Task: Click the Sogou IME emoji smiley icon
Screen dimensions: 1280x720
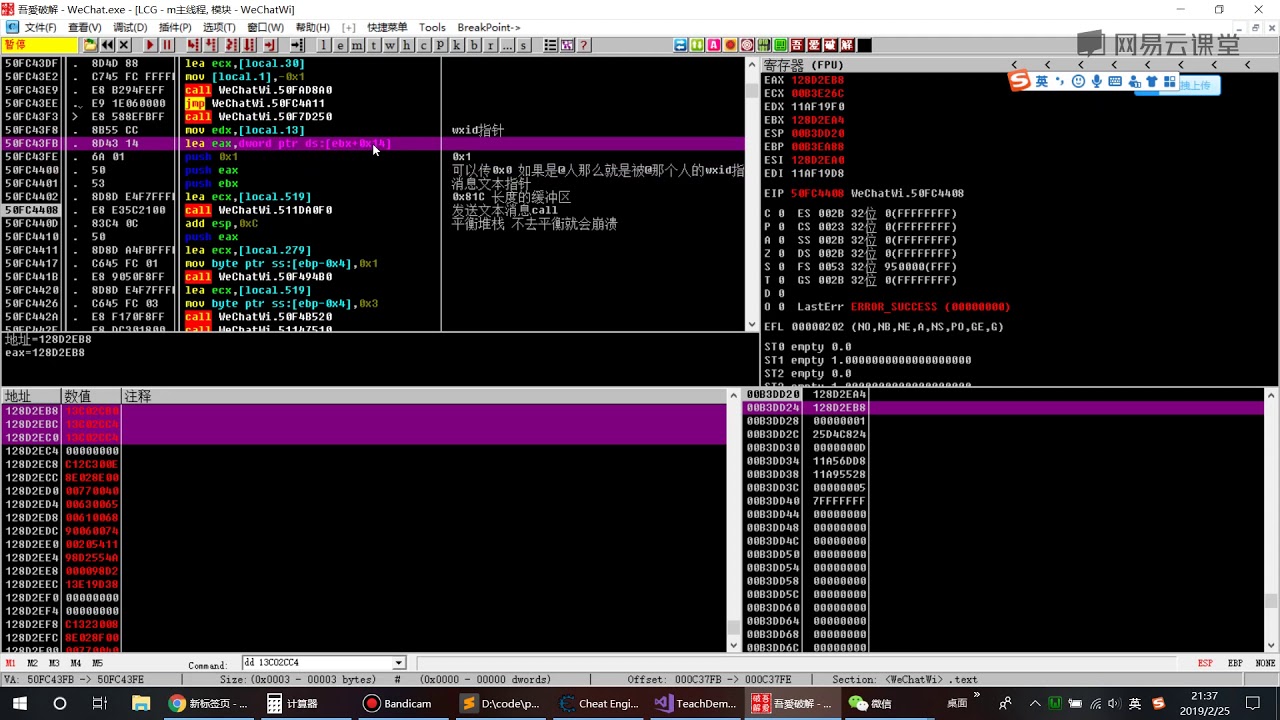Action: [x=1078, y=82]
